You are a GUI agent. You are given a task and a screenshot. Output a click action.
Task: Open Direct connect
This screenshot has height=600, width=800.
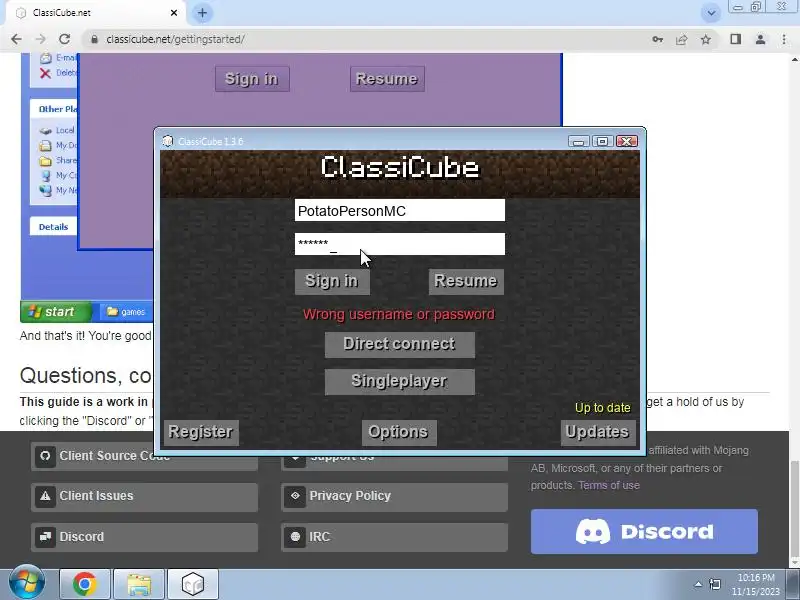[399, 344]
